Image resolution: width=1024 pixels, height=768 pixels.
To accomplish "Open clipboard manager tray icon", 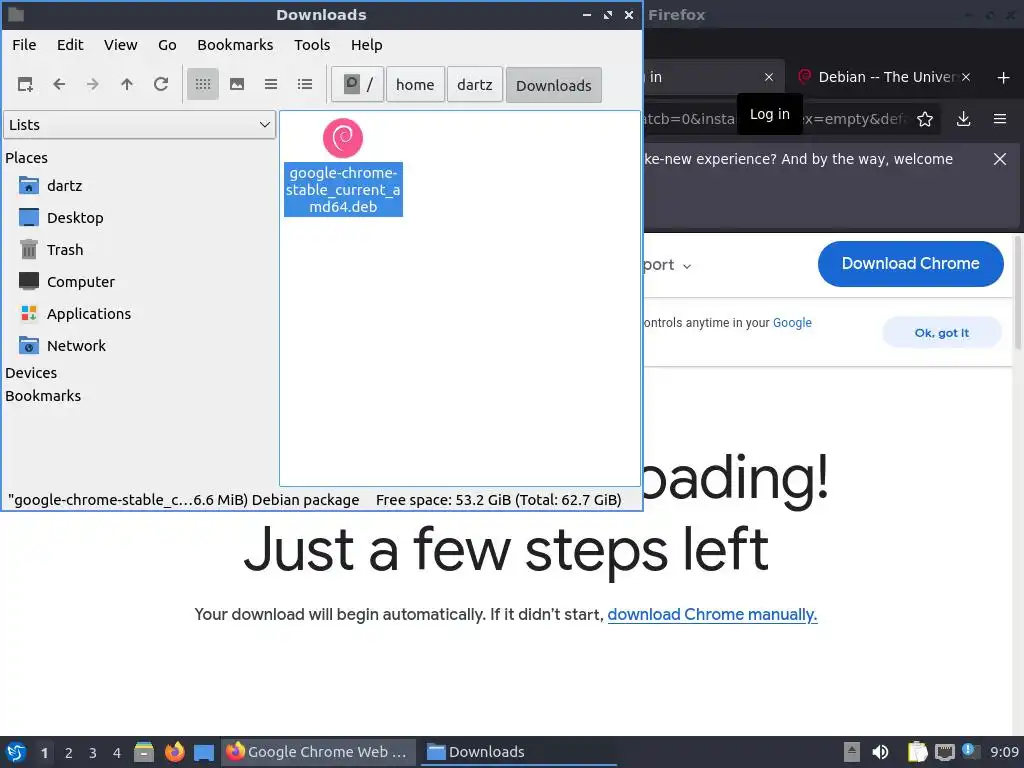I will (917, 752).
